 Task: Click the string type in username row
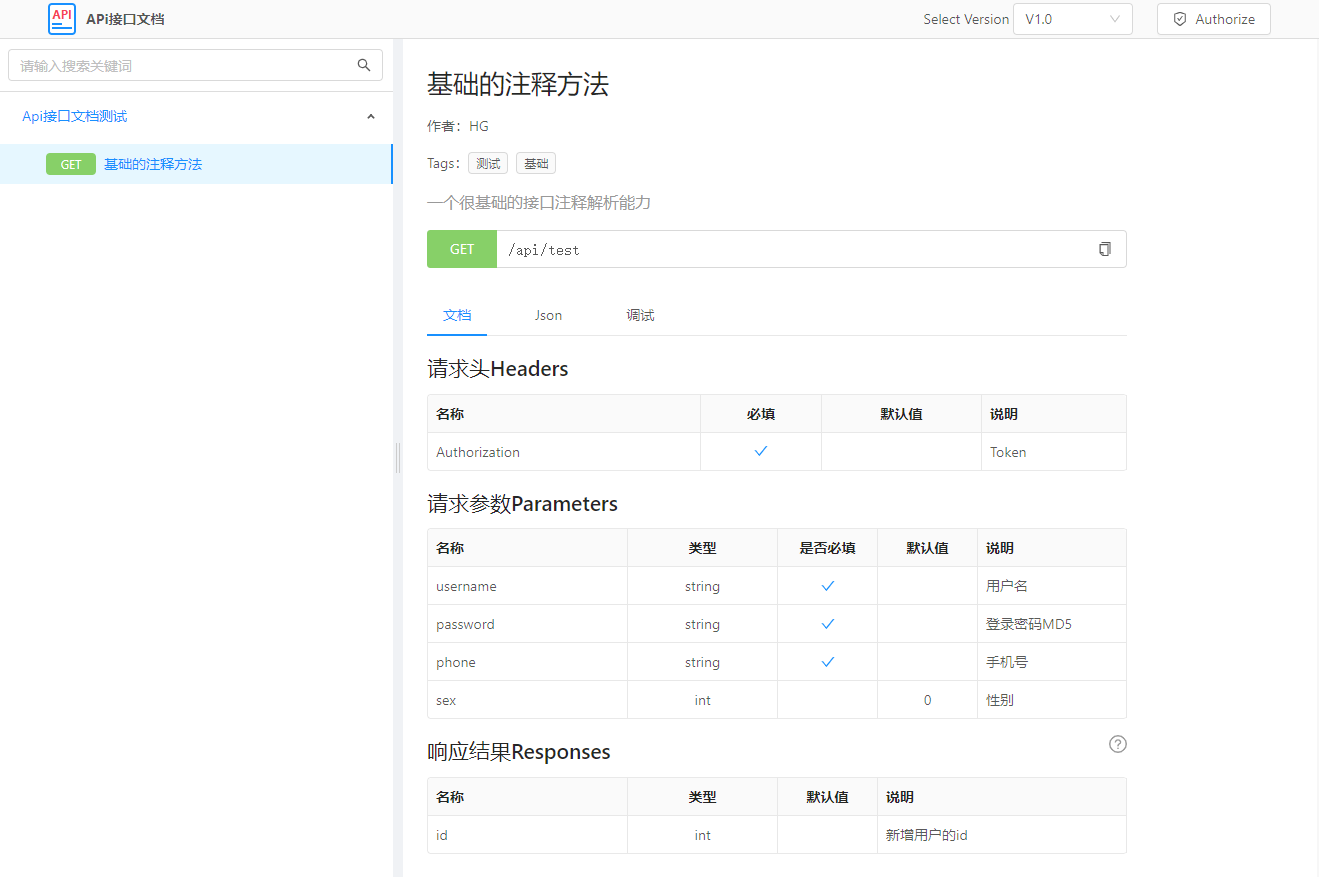click(x=702, y=586)
